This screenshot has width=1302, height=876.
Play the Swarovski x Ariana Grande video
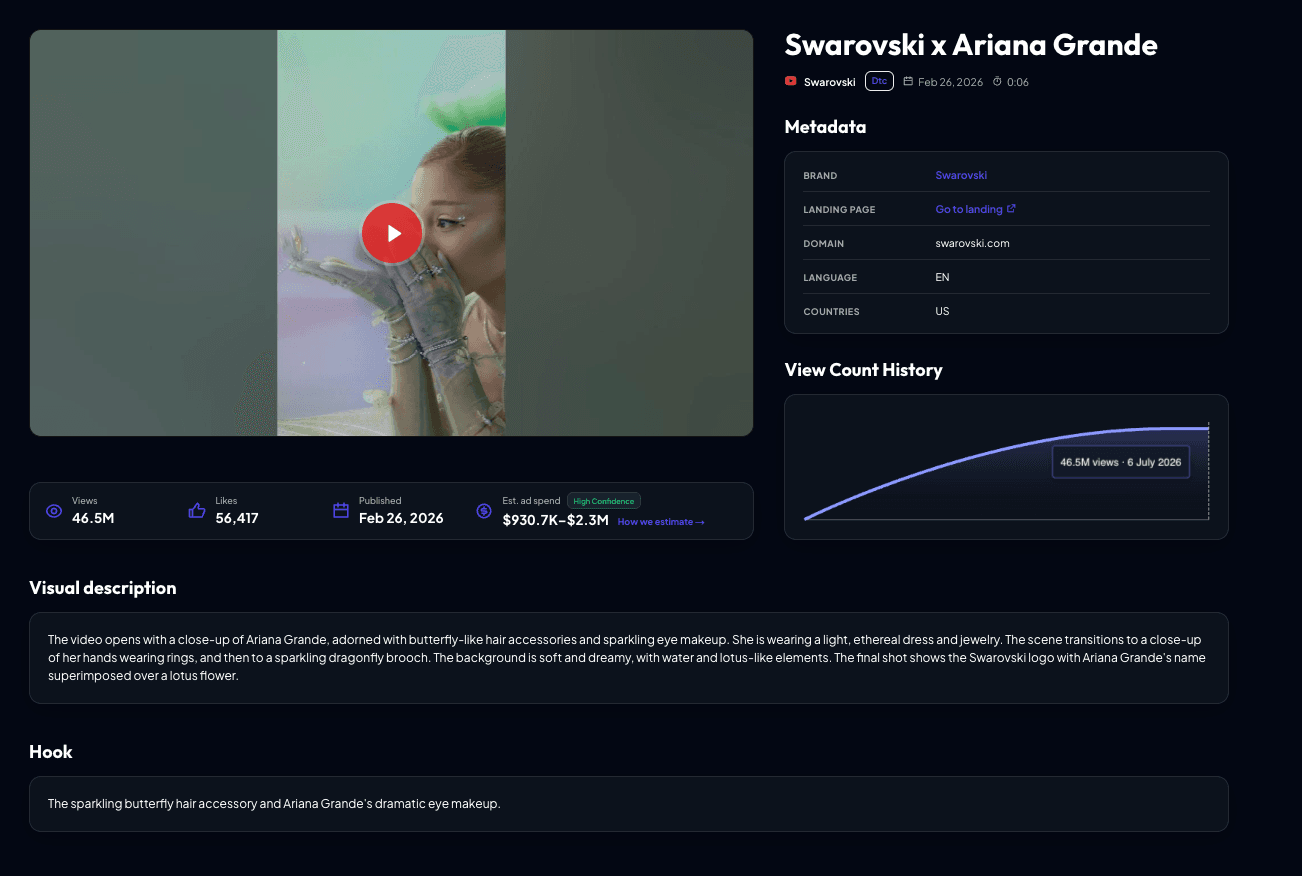pos(392,233)
